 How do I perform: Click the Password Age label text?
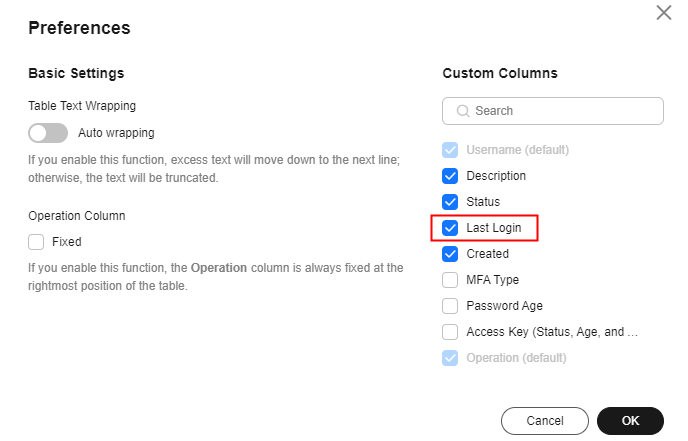pos(505,306)
